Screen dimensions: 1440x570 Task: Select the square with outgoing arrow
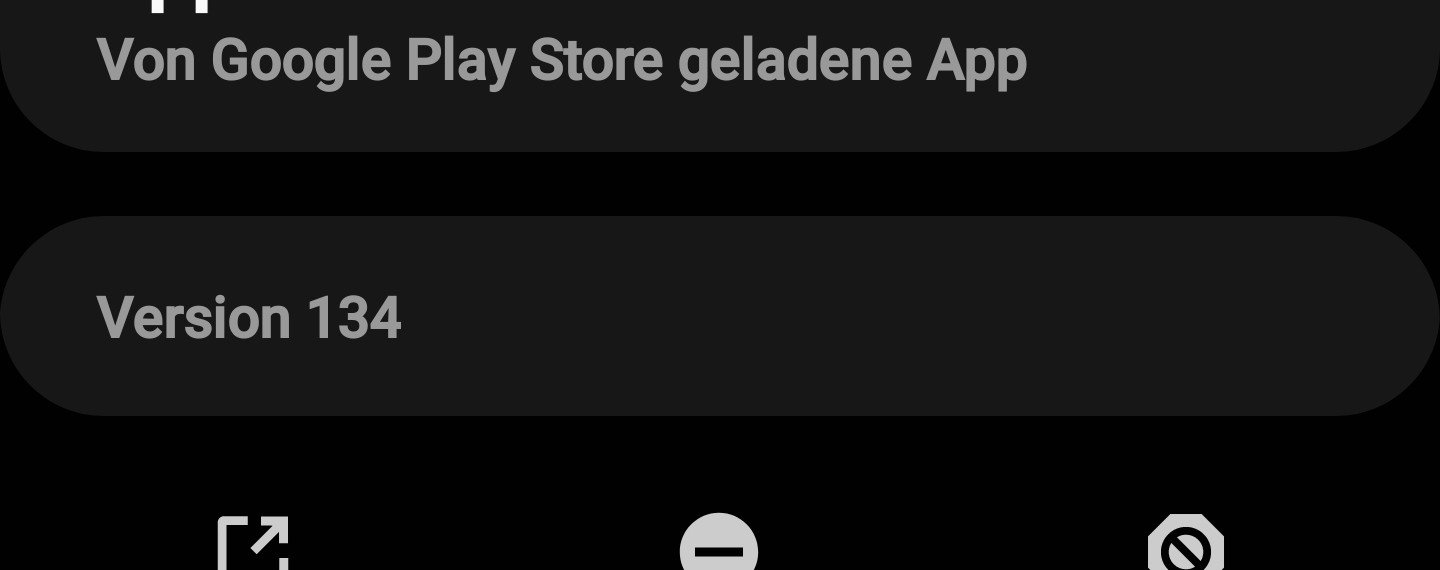pyautogui.click(x=253, y=543)
